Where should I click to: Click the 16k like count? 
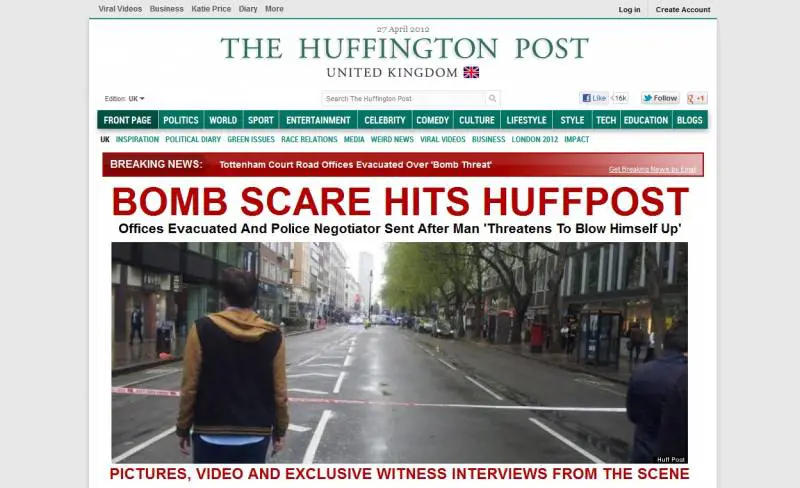(620, 98)
